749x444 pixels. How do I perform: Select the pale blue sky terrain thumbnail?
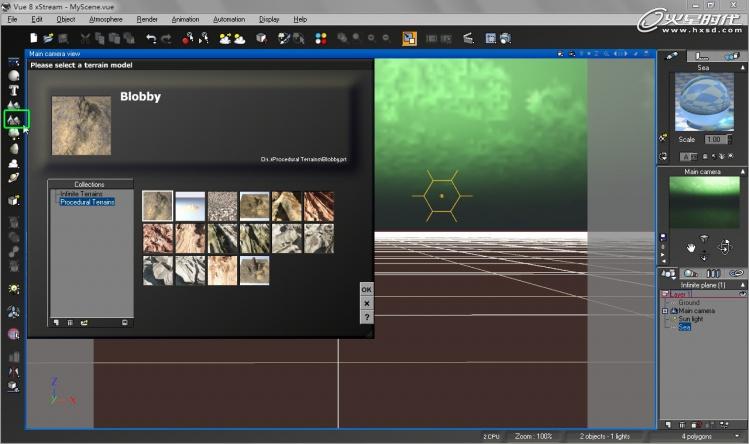coord(190,206)
